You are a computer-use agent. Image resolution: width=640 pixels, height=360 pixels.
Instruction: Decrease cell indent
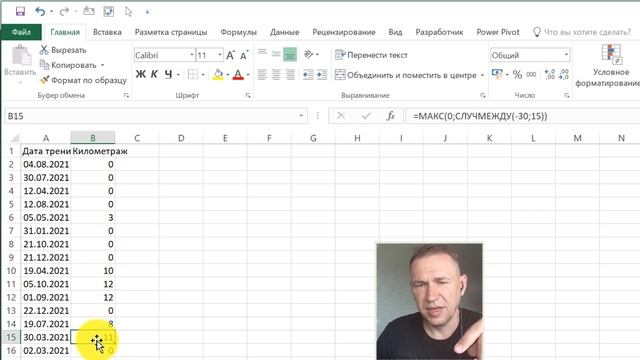[x=308, y=75]
